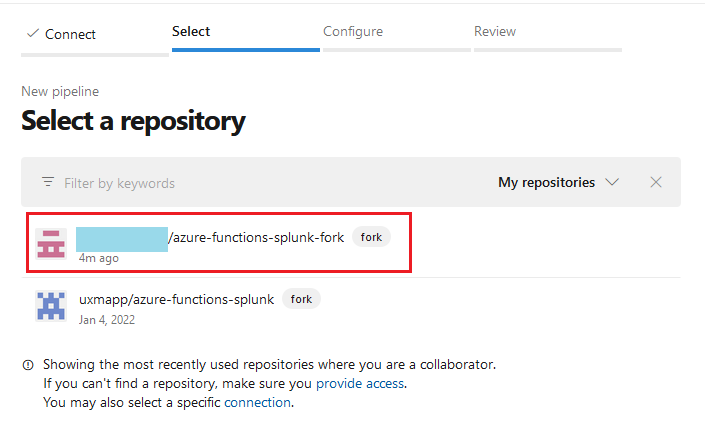Click the Select a repository heading

pyautogui.click(x=133, y=121)
